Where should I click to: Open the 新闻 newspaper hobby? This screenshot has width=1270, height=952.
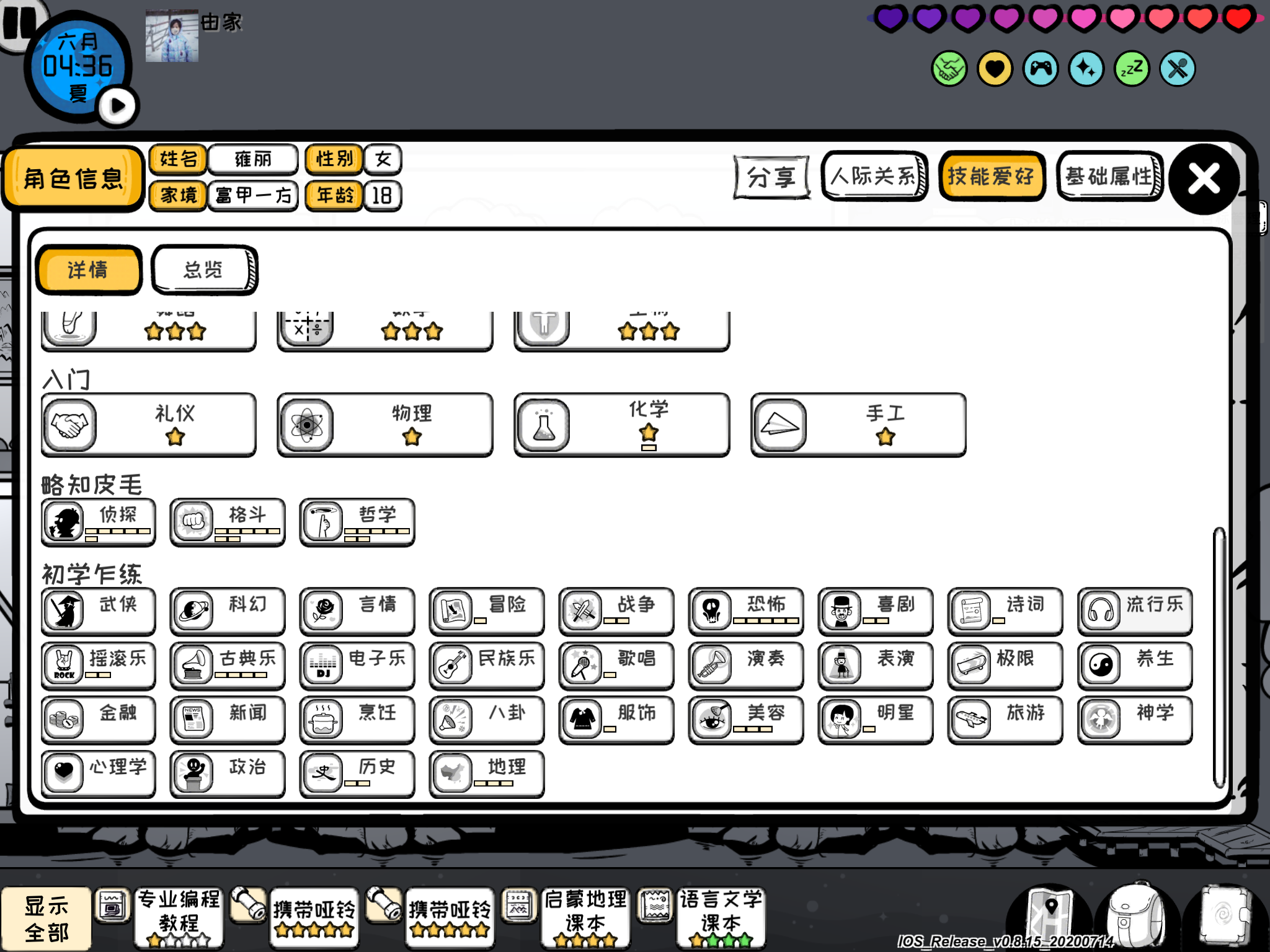(228, 720)
